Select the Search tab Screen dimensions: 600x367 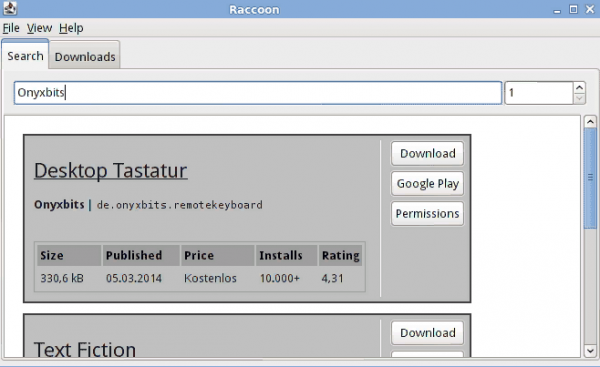tap(25, 56)
